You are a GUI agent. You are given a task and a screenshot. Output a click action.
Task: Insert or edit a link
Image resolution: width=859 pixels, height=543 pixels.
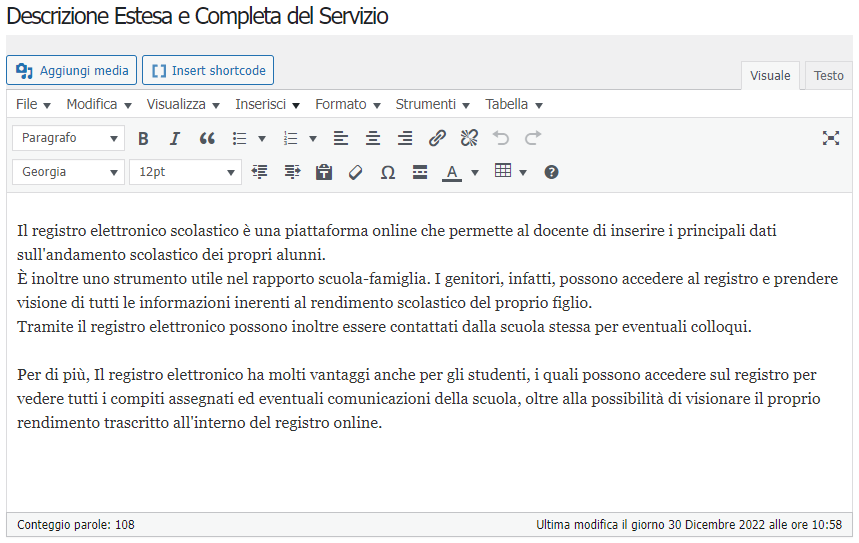pos(437,138)
